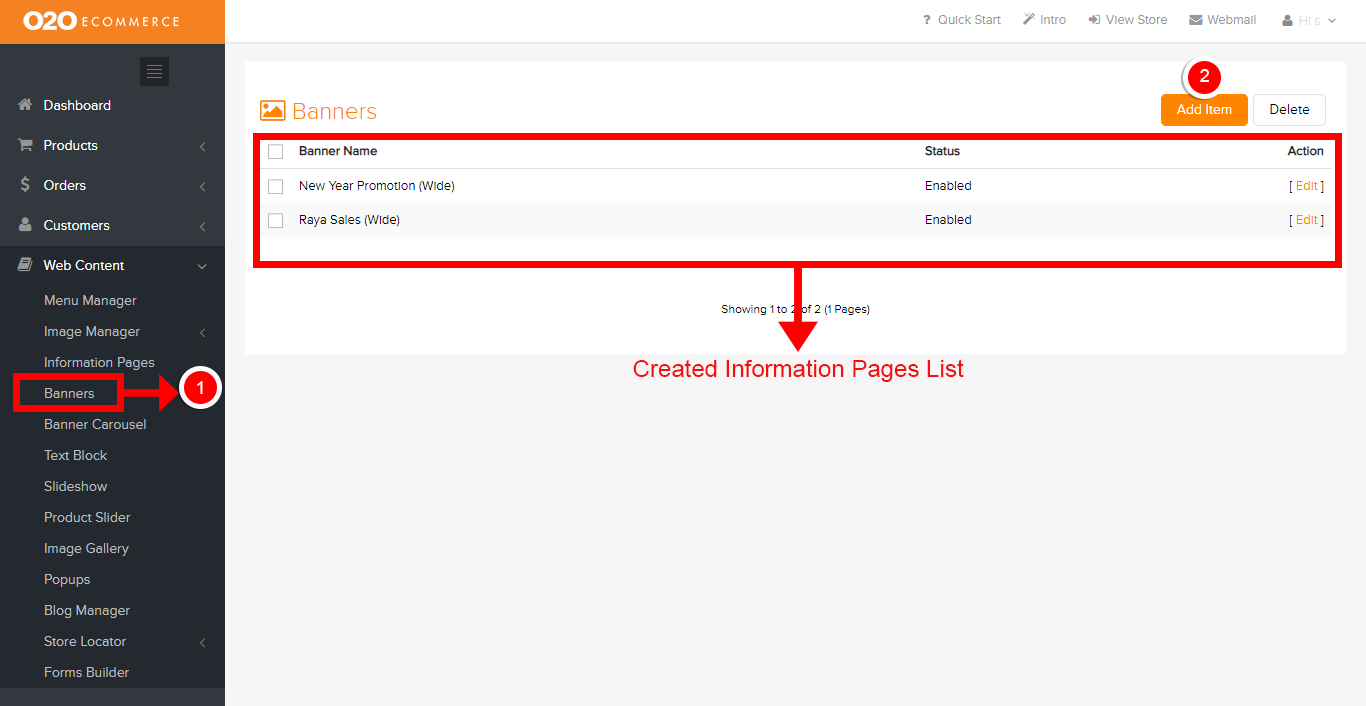Expand the Store Locator submenu chevron
The height and width of the screenshot is (706, 1366).
tap(202, 642)
